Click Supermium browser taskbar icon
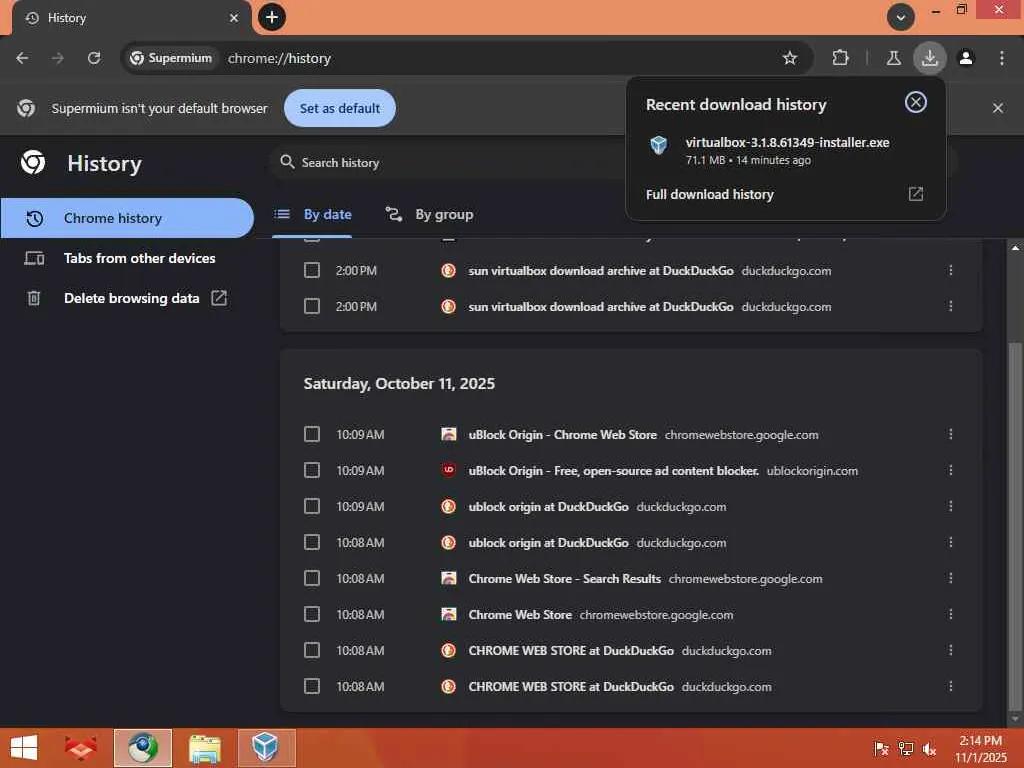Screen dimensions: 1024x768 tap(142, 748)
